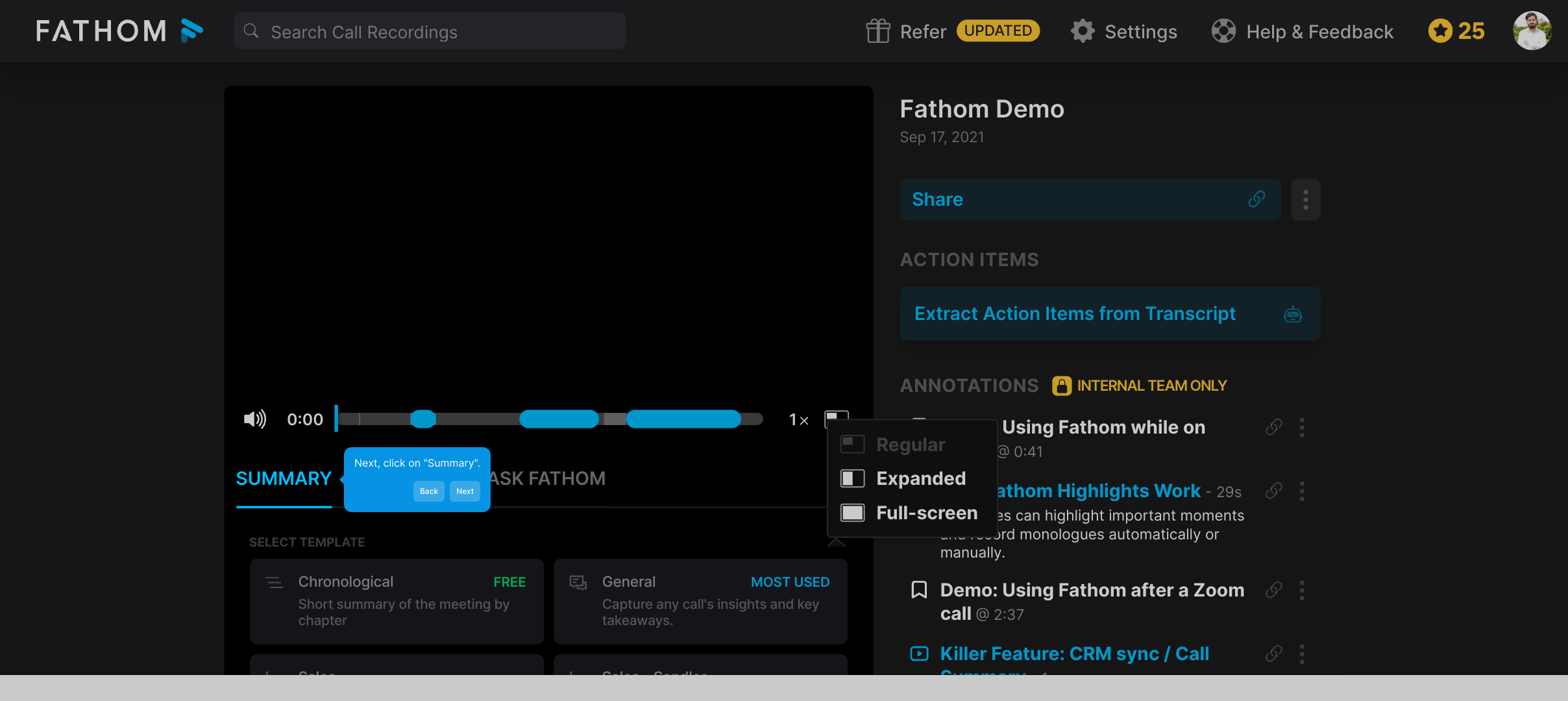Screen dimensions: 1568x701
Task: Open menu for Using Fathom while on annotation
Action: point(1302,427)
